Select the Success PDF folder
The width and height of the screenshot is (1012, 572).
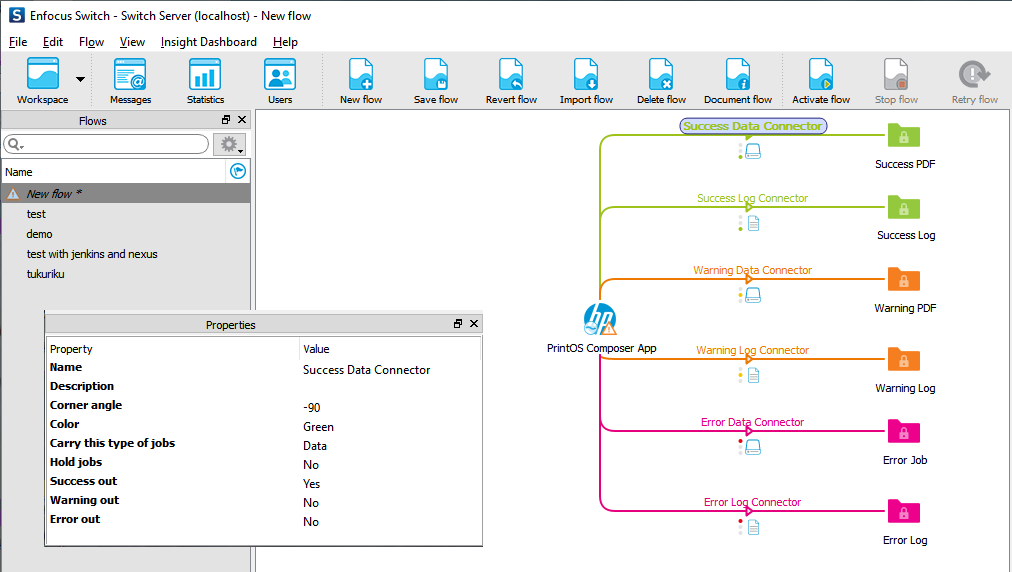pyautogui.click(x=904, y=136)
